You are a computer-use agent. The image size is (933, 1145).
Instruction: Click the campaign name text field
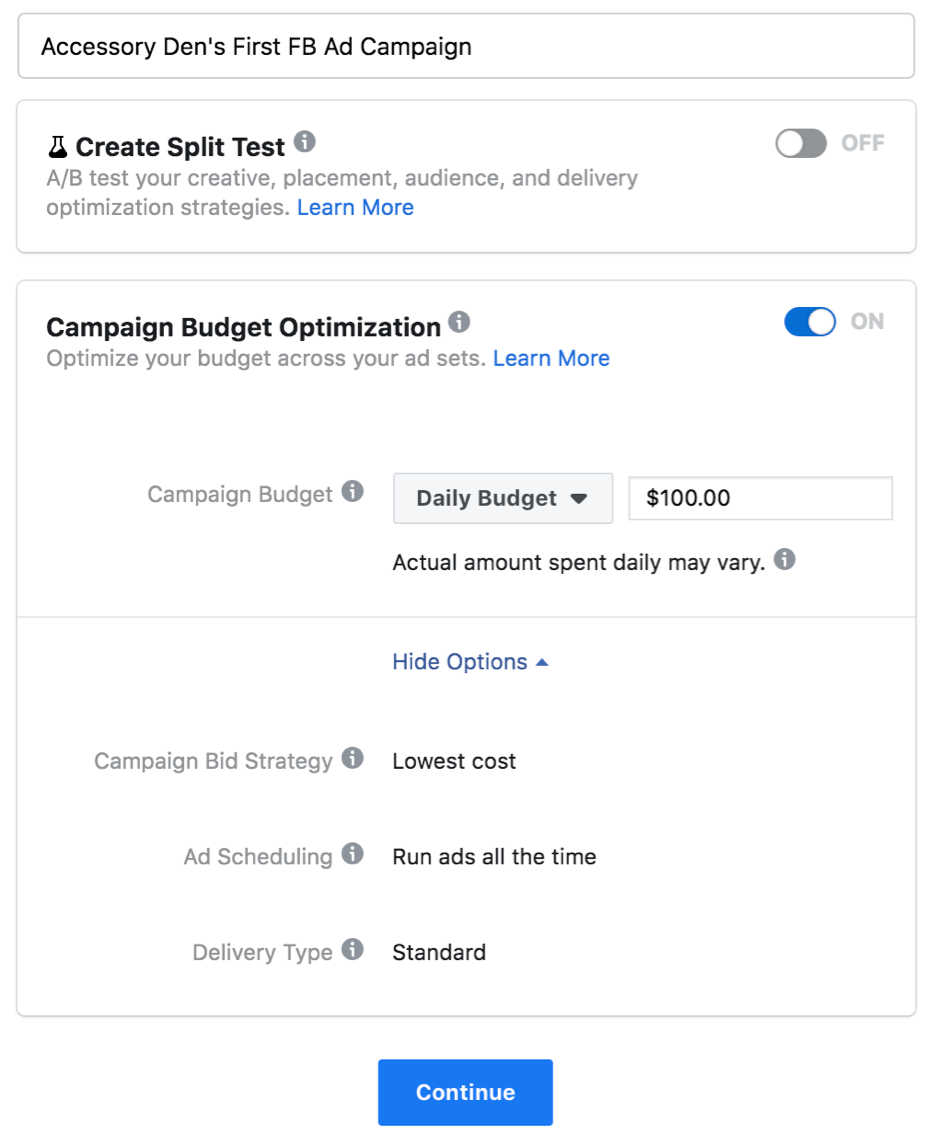pyautogui.click(x=466, y=46)
